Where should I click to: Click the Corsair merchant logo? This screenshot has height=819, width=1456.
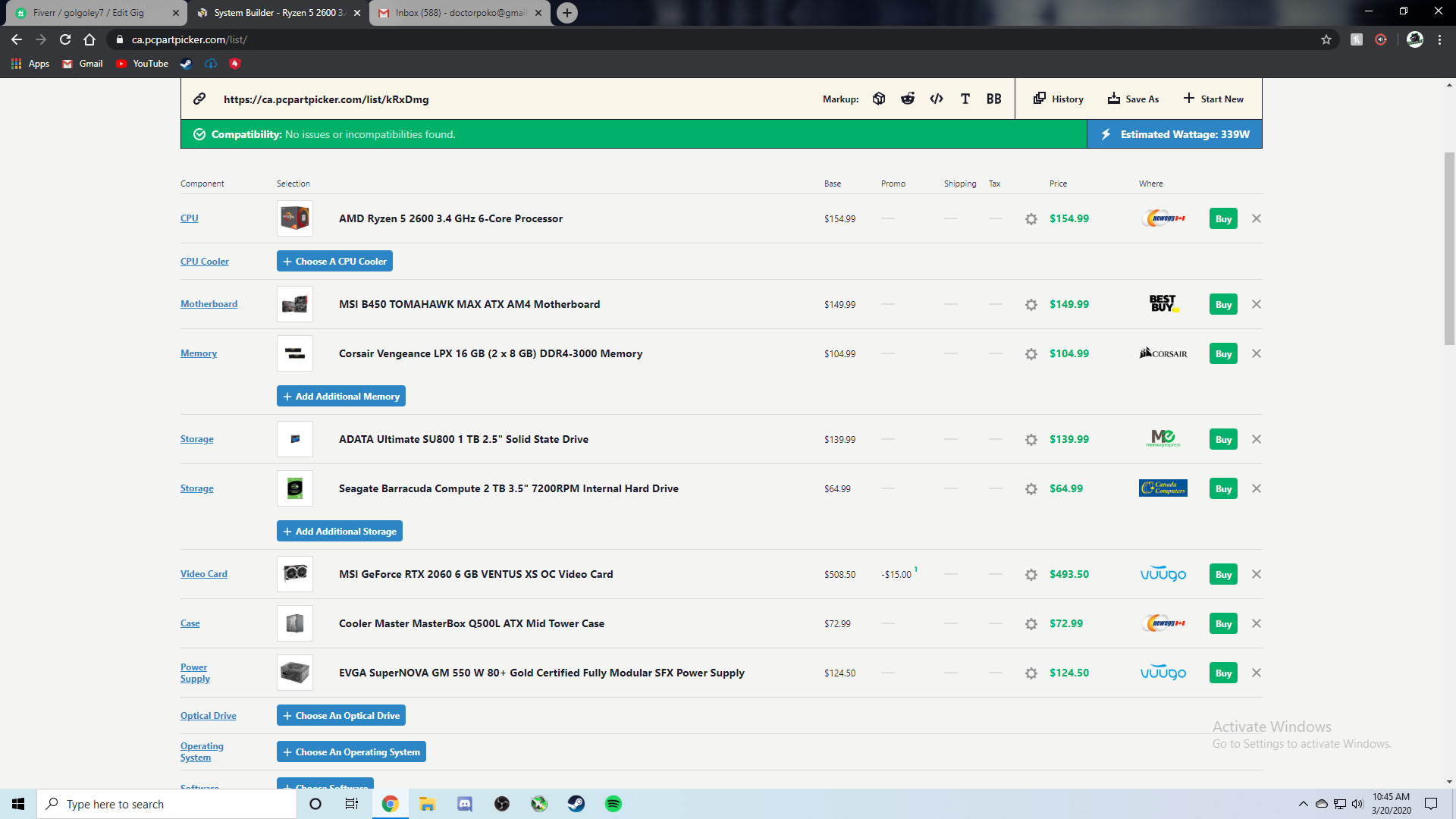click(x=1163, y=353)
